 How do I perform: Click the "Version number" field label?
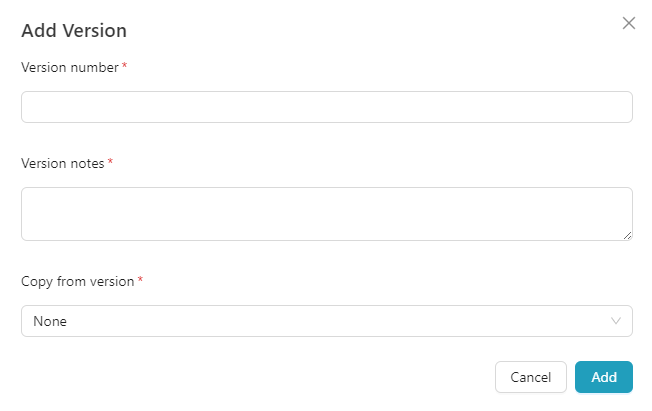click(69, 67)
